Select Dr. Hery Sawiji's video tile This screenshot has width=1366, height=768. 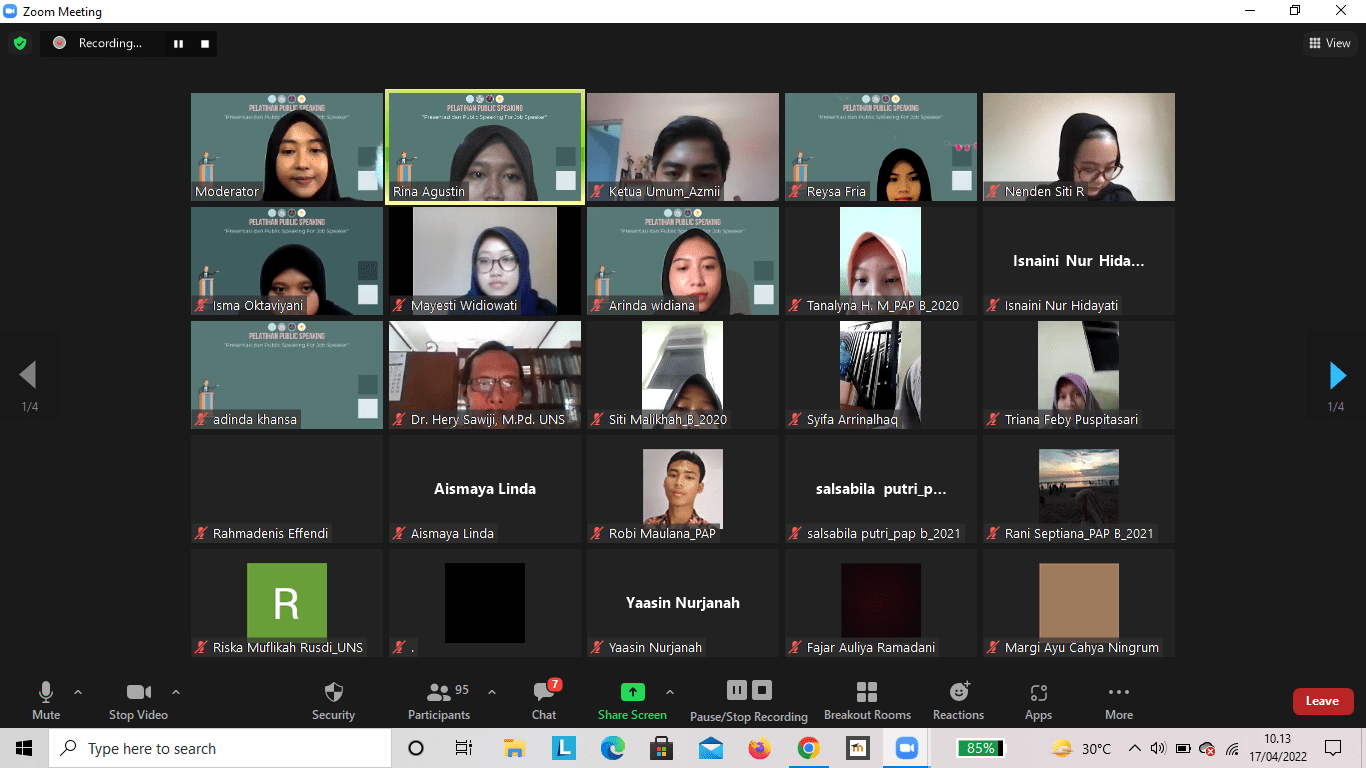[485, 375]
